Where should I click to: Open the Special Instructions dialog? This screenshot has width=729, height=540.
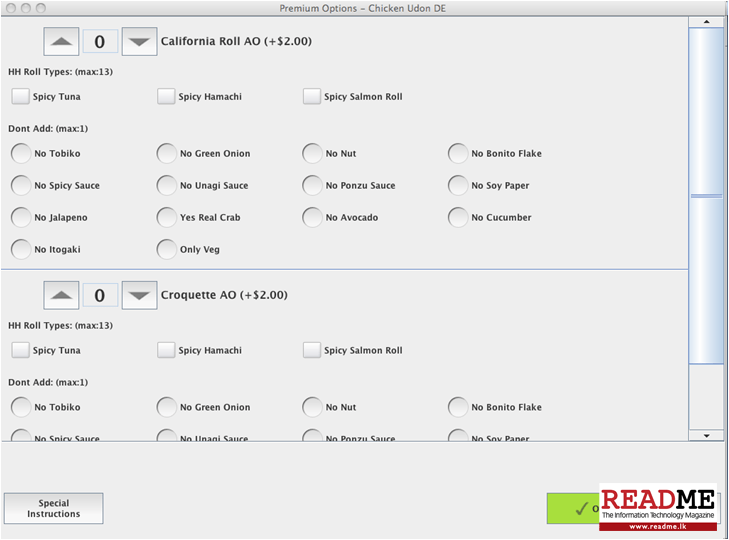(54, 508)
